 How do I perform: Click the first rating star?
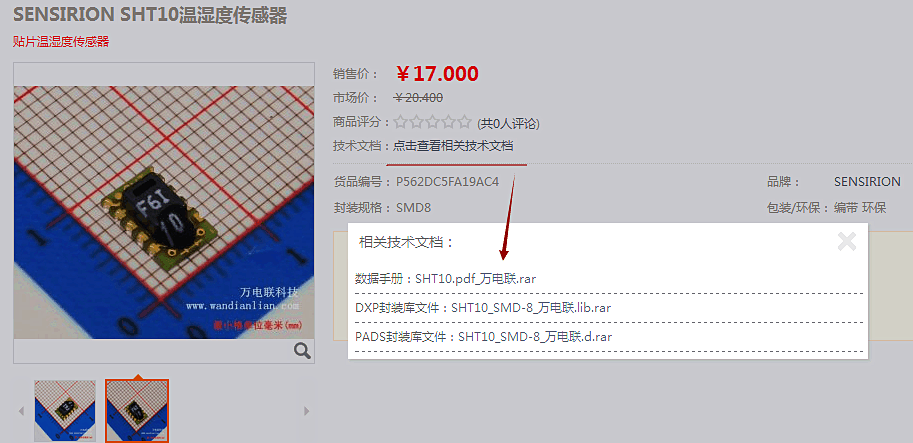(x=400, y=122)
